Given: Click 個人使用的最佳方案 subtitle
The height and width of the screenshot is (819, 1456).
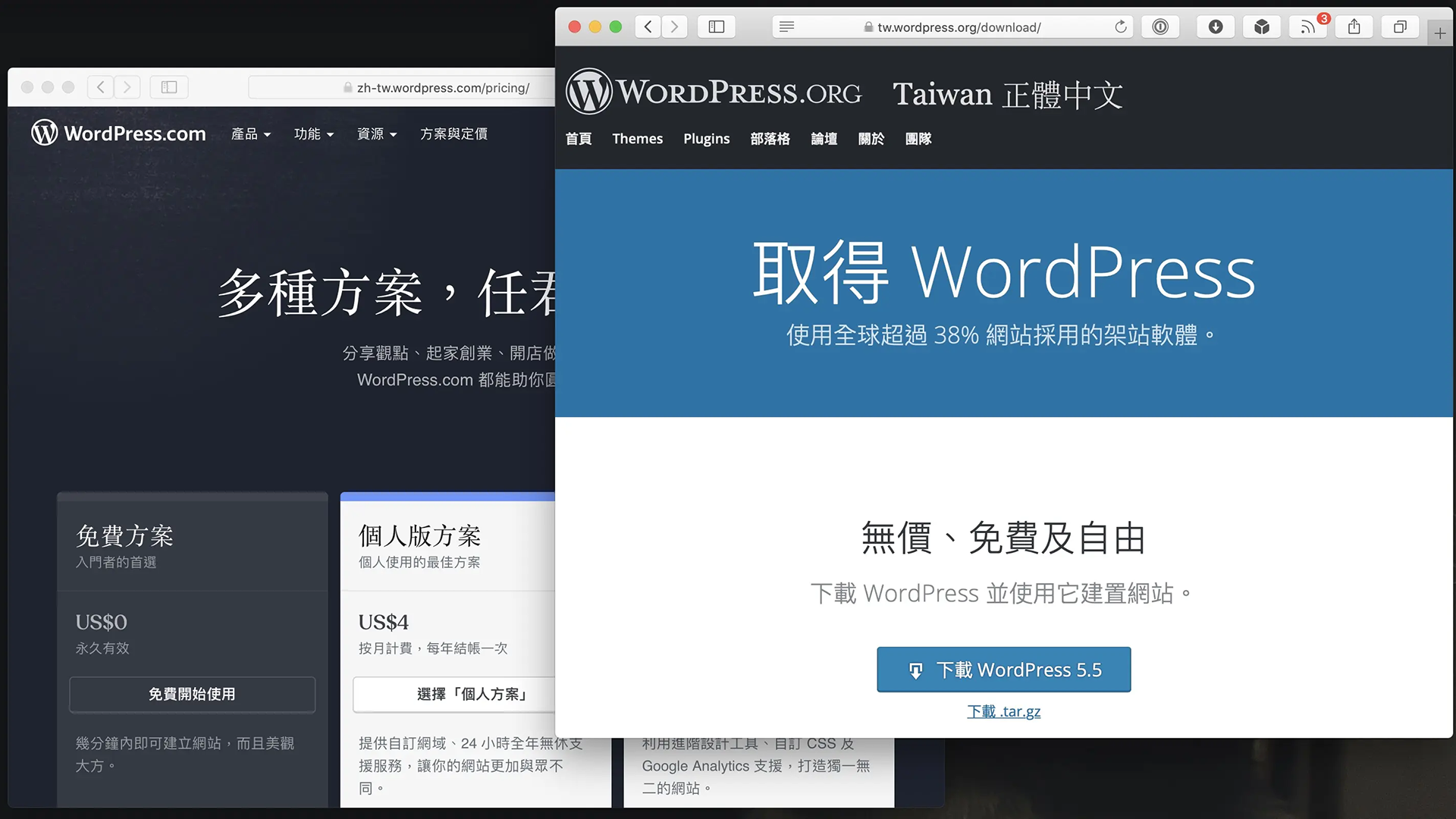Looking at the screenshot, I should (419, 562).
